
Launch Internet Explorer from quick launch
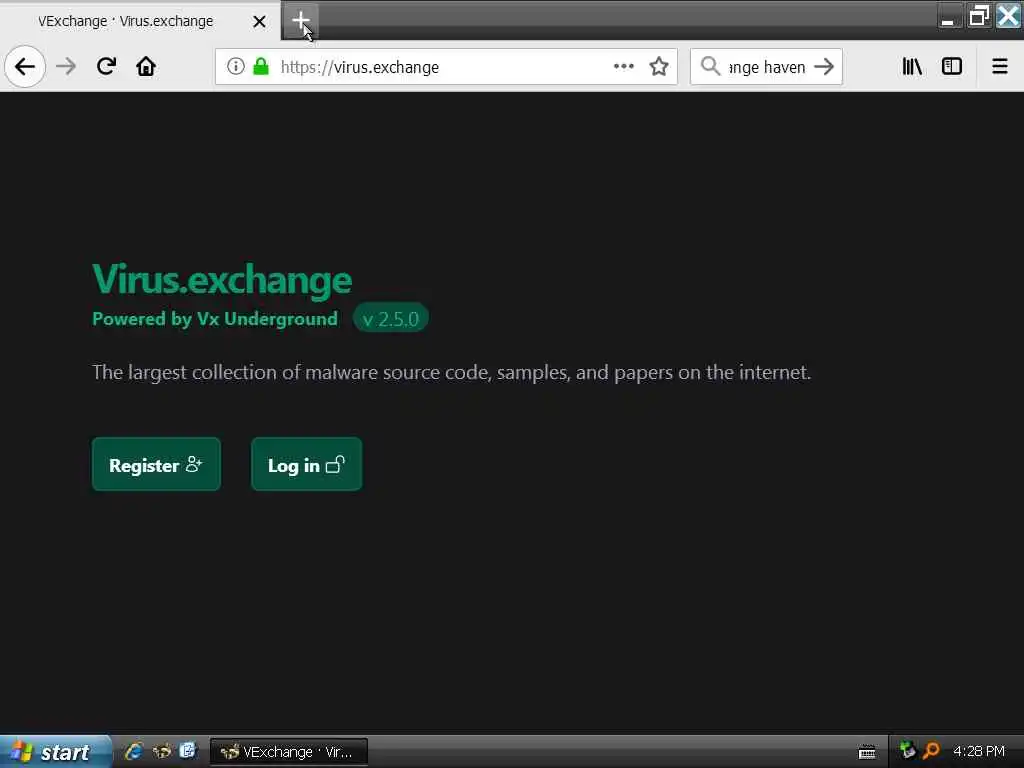pyautogui.click(x=134, y=751)
